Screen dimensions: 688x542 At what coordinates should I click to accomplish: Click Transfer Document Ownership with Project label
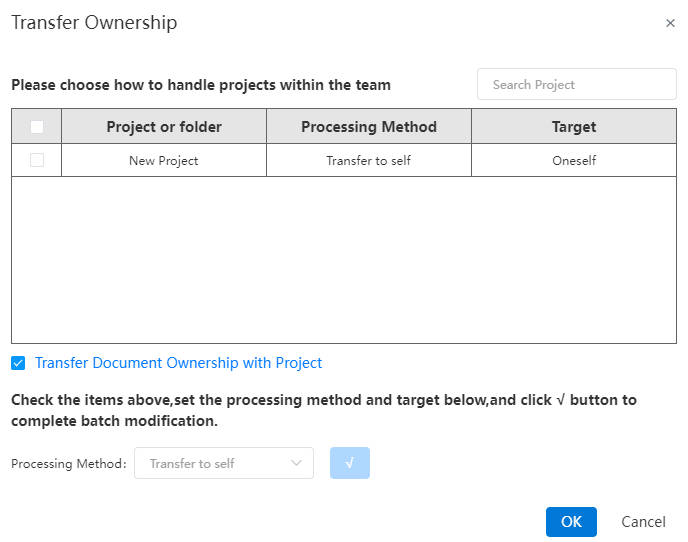(179, 363)
